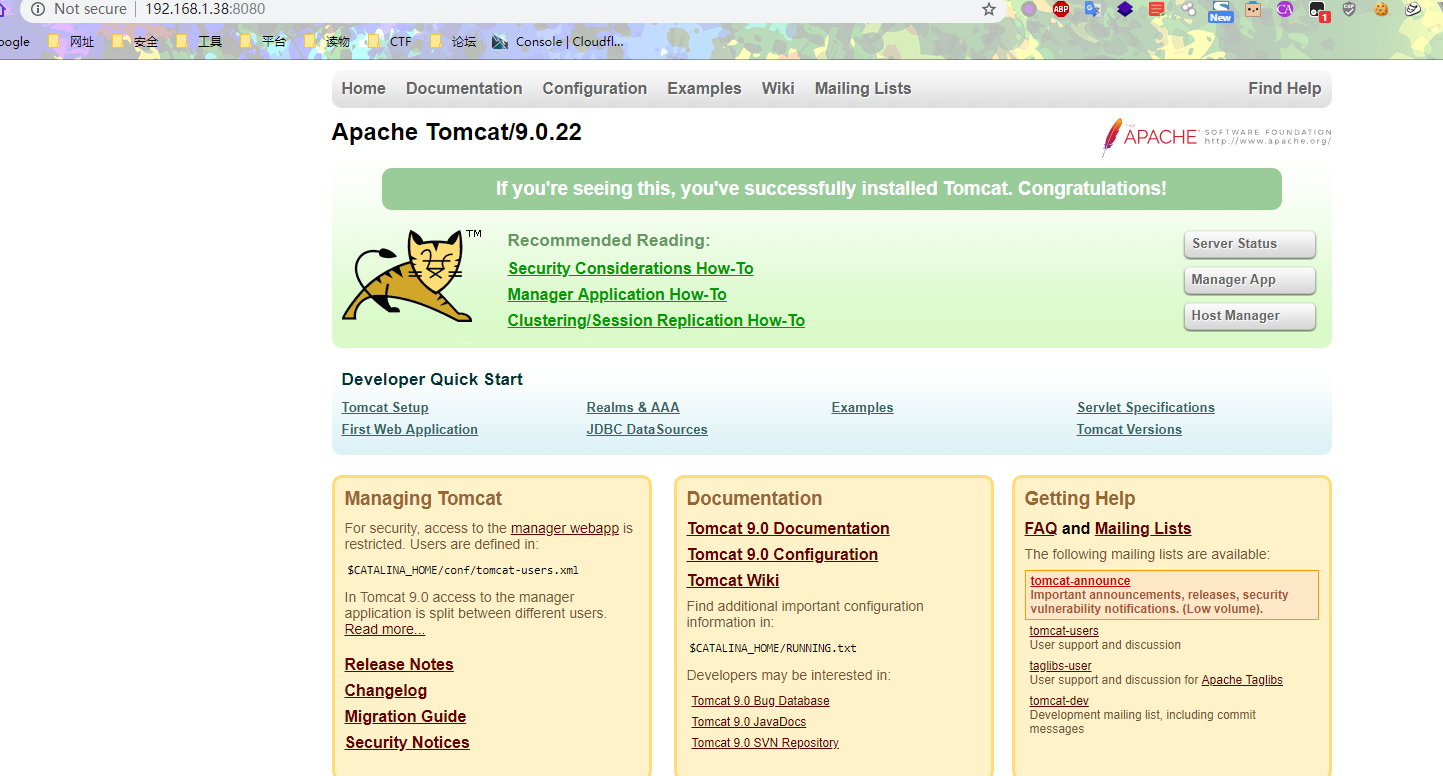Bookmark this page with the star icon

(x=989, y=9)
